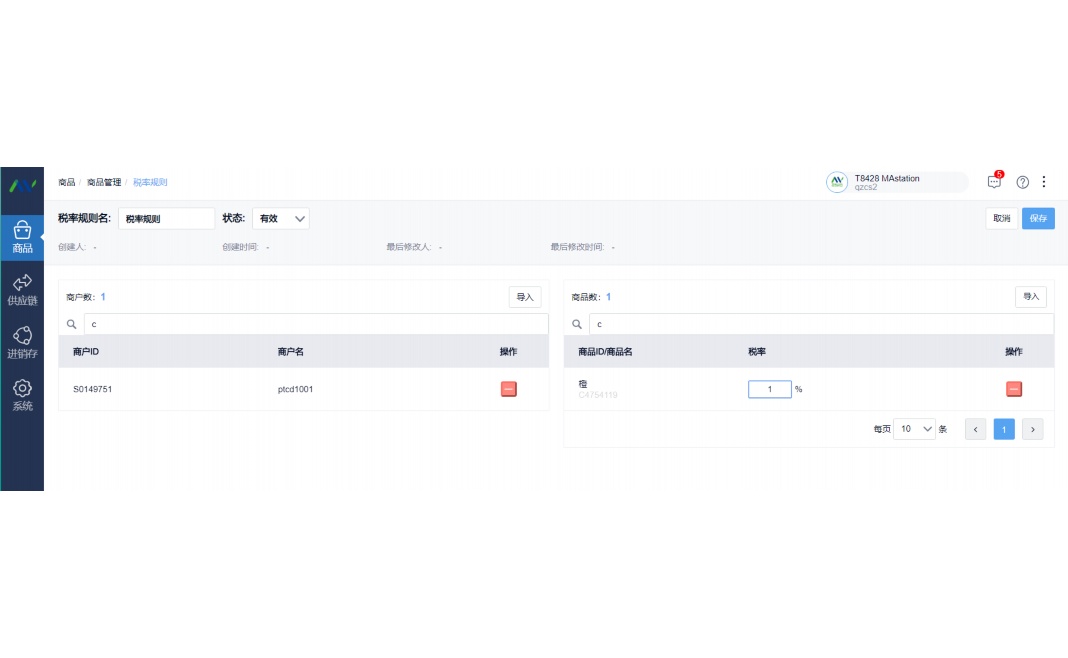Open the 系统 settings section
Image resolution: width=1068 pixels, height=658 pixels.
[22, 395]
